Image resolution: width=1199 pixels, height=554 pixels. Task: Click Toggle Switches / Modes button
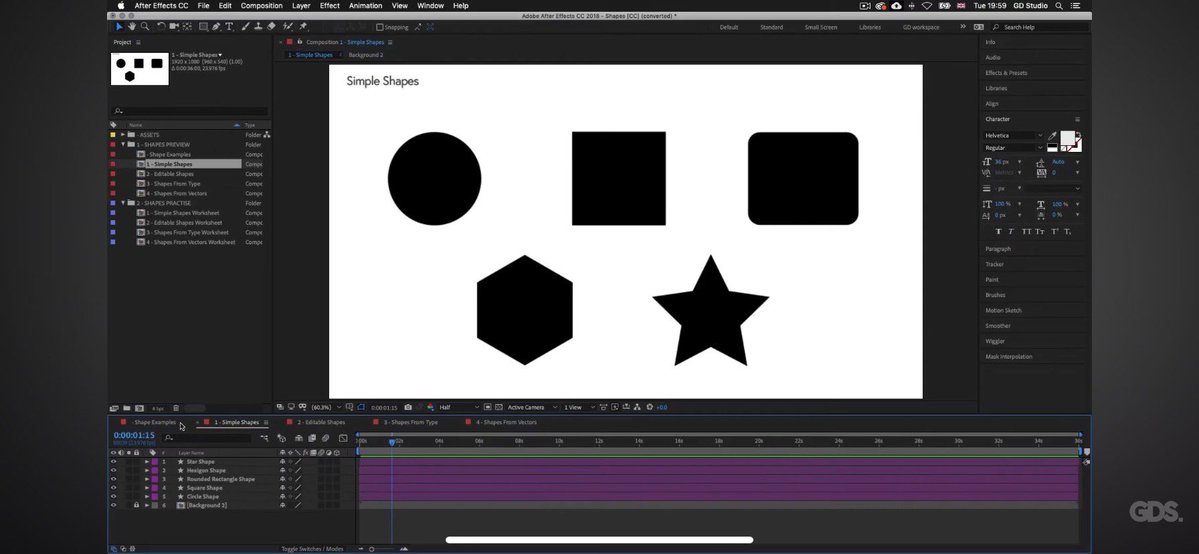pyautogui.click(x=312, y=549)
